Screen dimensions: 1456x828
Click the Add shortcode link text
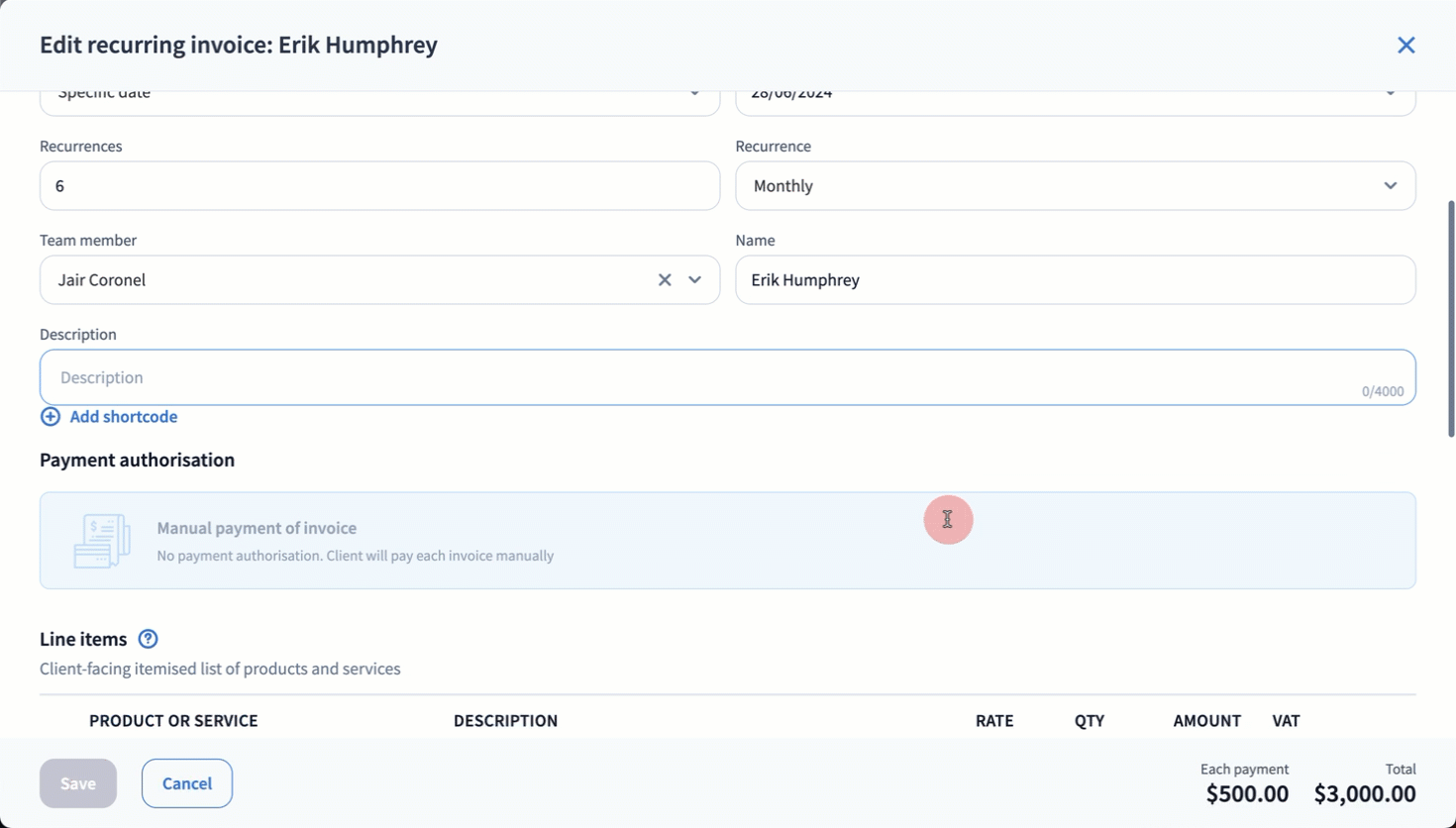coord(124,417)
